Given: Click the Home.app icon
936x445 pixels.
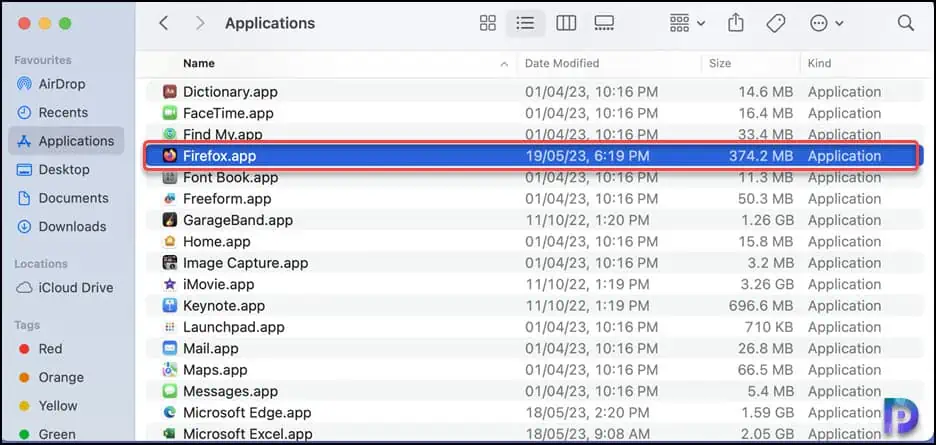Looking at the screenshot, I should pyautogui.click(x=170, y=242).
